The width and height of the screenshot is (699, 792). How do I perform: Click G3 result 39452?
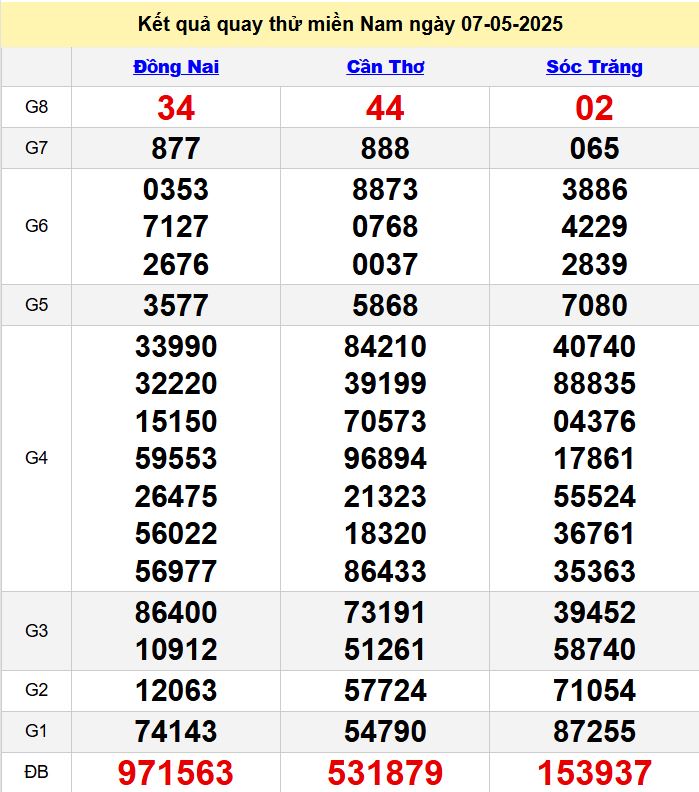click(x=594, y=612)
